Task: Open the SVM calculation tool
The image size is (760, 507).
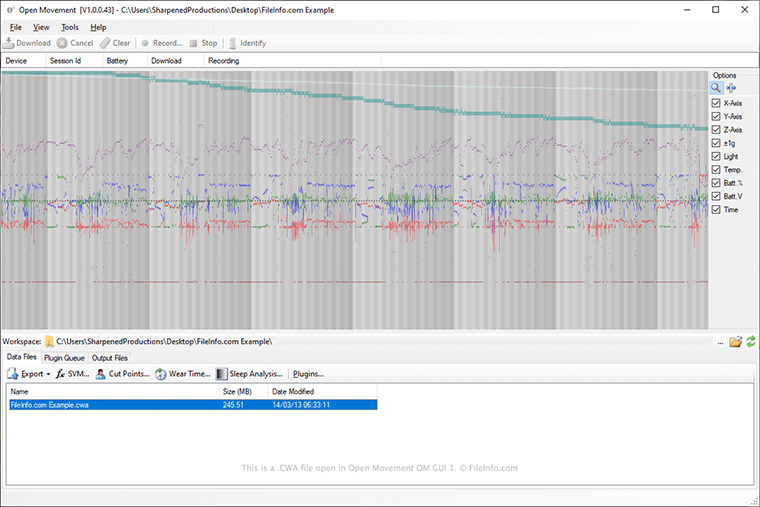Action: pyautogui.click(x=62, y=374)
